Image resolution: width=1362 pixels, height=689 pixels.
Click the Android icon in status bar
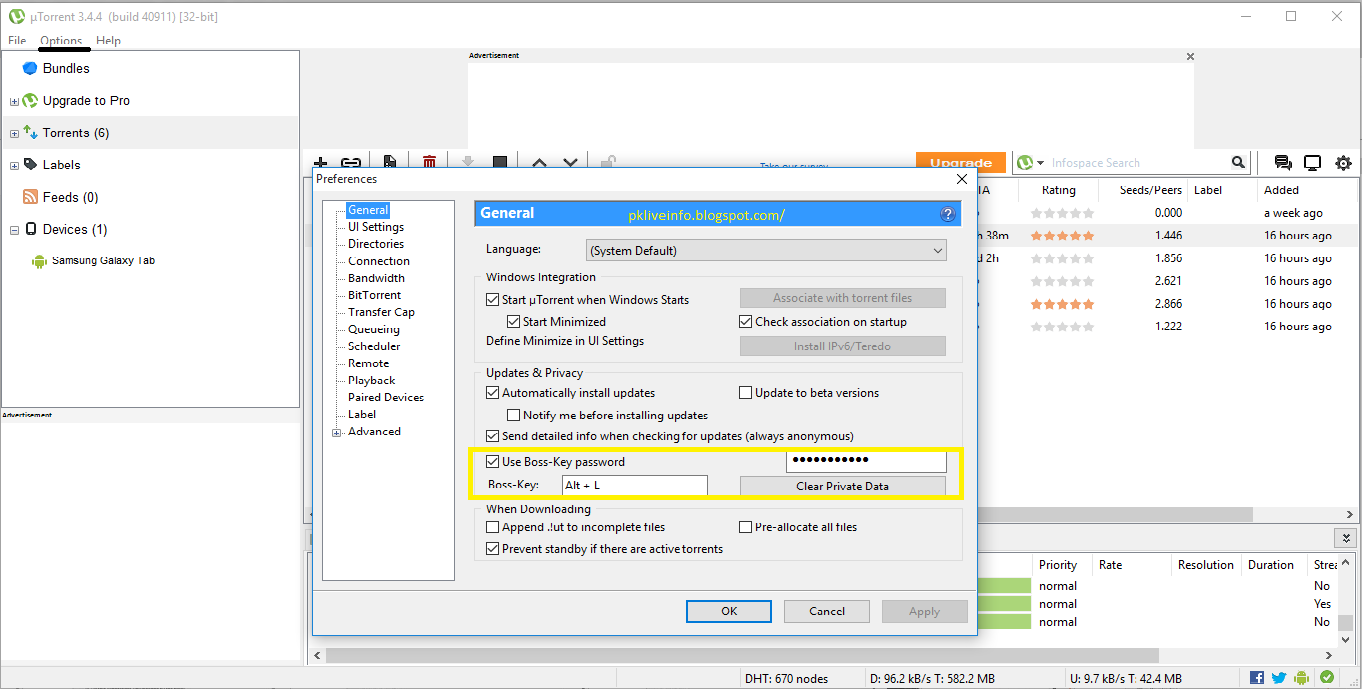click(x=1303, y=678)
